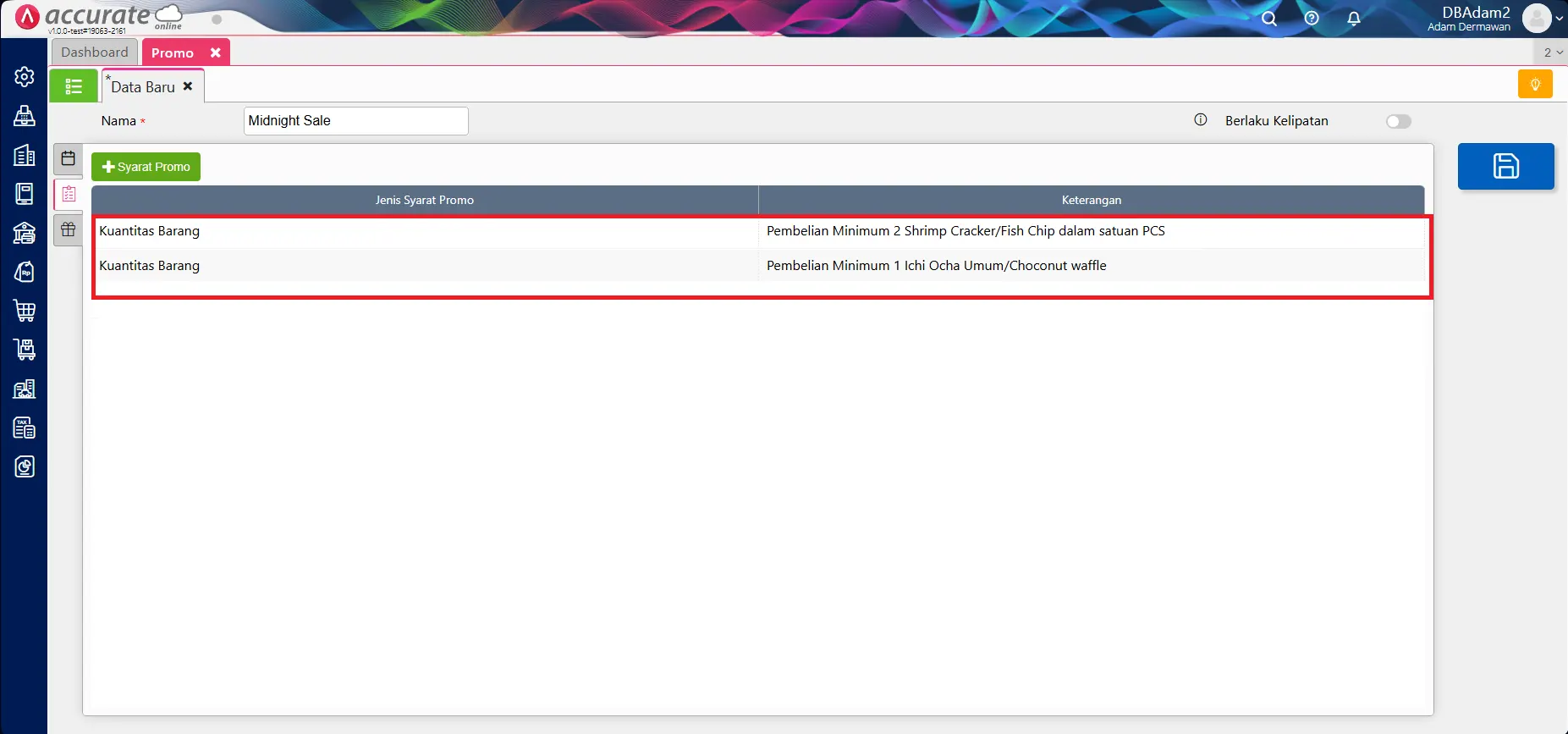Click the info icon beside Berlaku Kelipatan

click(1200, 120)
